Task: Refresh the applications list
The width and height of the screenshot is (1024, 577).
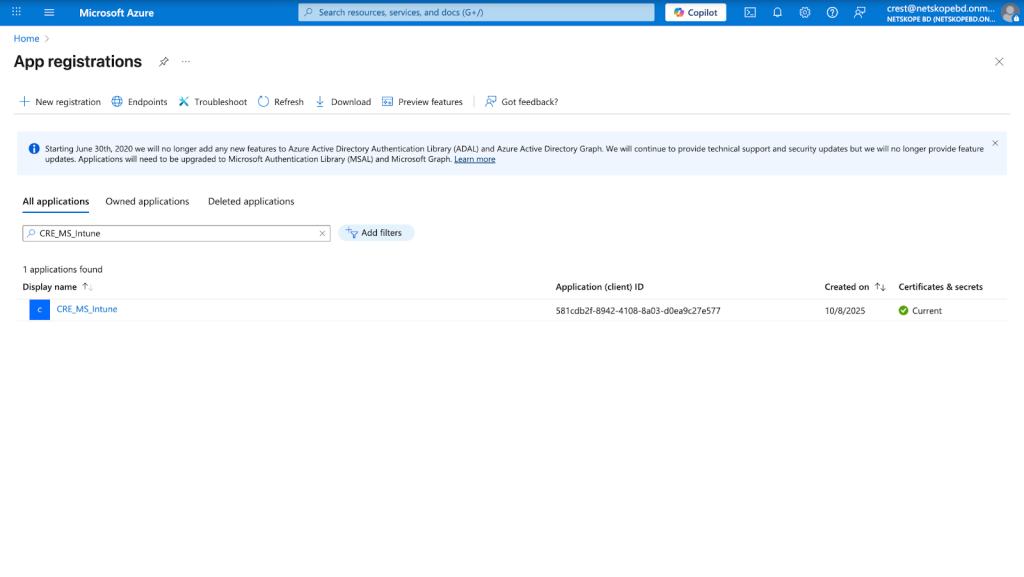Action: (281, 102)
